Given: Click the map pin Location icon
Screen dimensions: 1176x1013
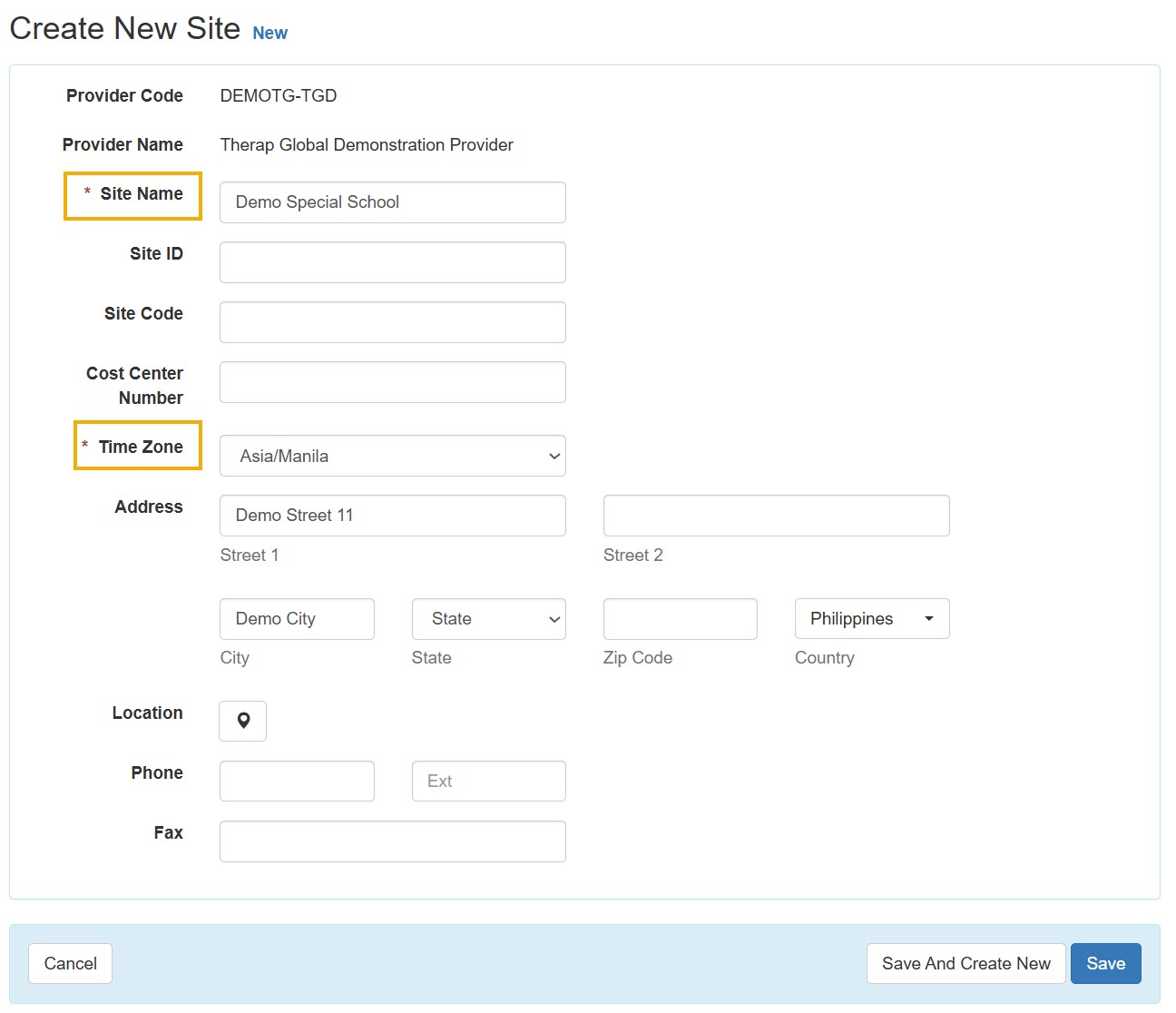Looking at the screenshot, I should (242, 721).
